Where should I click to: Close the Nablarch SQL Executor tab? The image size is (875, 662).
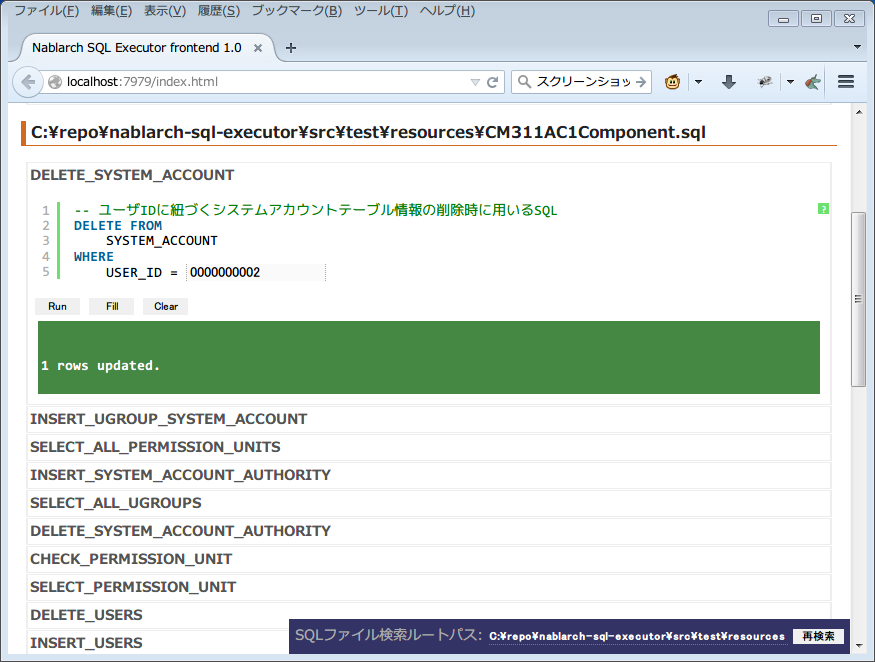point(258,48)
